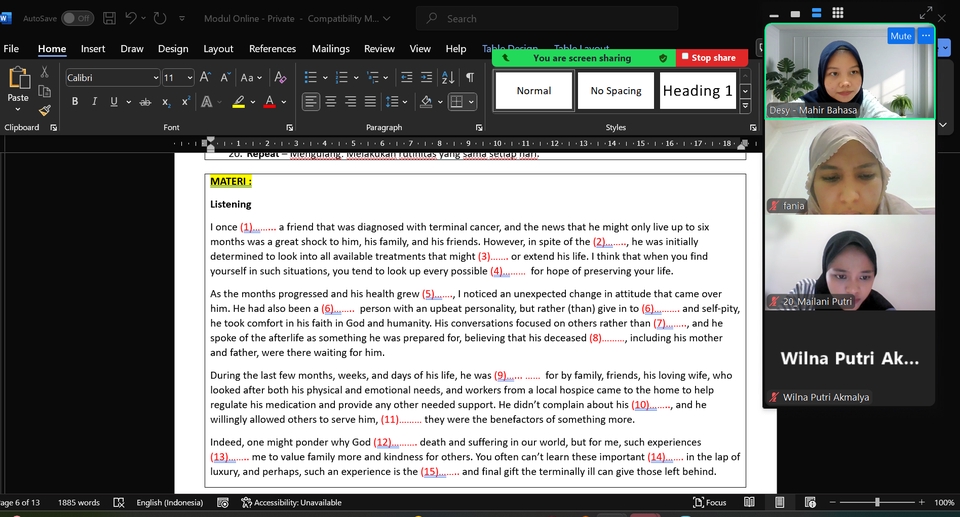Image resolution: width=960 pixels, height=517 pixels.
Task: Align text left
Action: 311,102
